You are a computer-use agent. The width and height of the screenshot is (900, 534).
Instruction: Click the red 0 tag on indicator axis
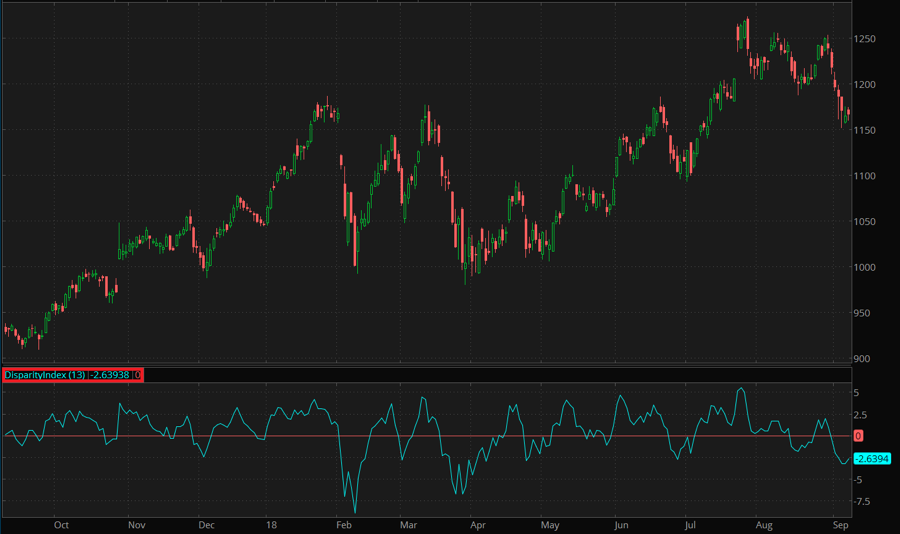click(x=859, y=436)
